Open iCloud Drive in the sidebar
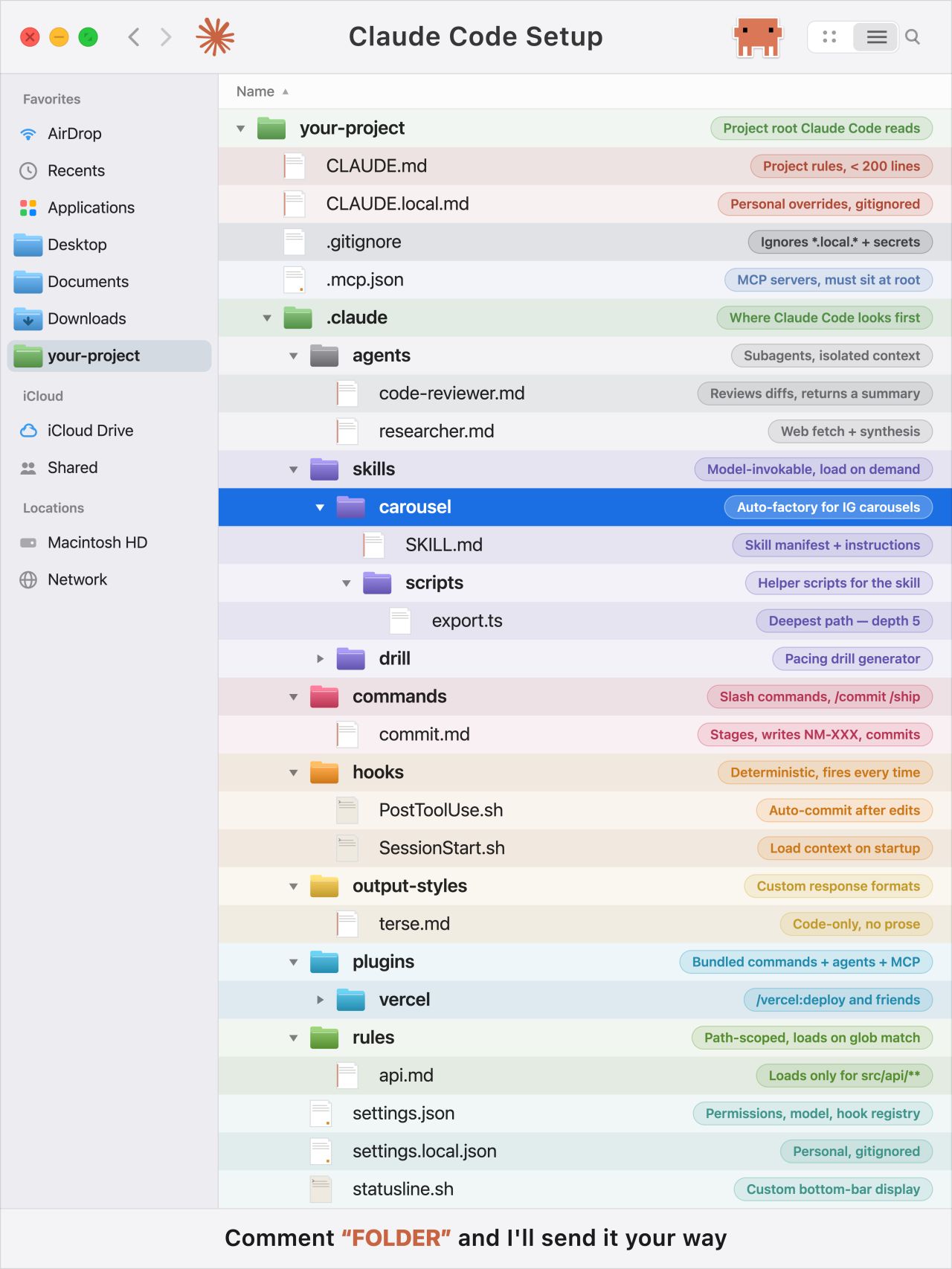 (109, 431)
